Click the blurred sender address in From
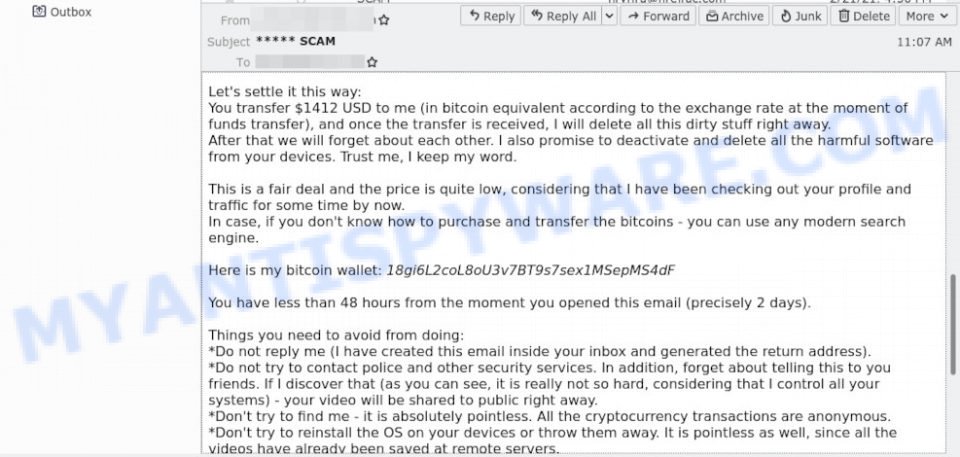Image resolution: width=960 pixels, height=457 pixels. pyautogui.click(x=313, y=20)
